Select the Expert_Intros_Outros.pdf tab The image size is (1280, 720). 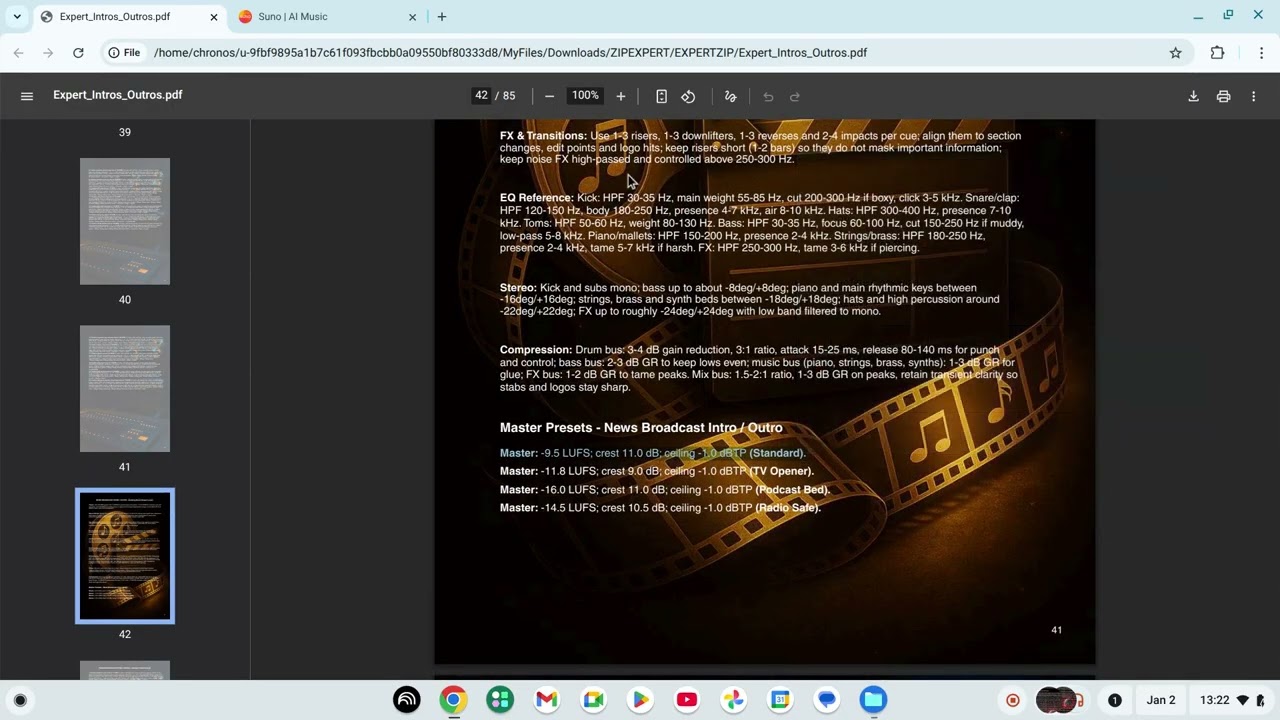tap(129, 17)
